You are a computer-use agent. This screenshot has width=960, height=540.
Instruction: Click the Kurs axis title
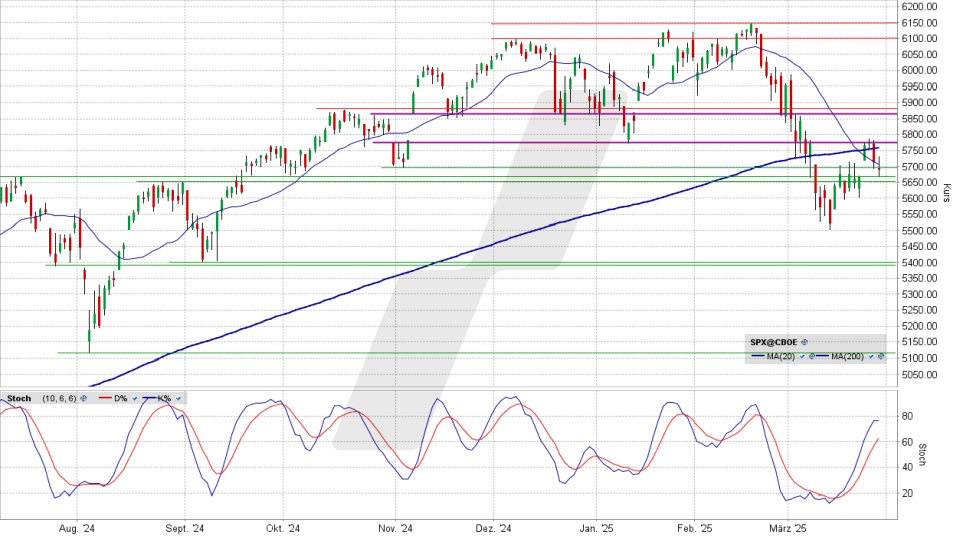947,193
